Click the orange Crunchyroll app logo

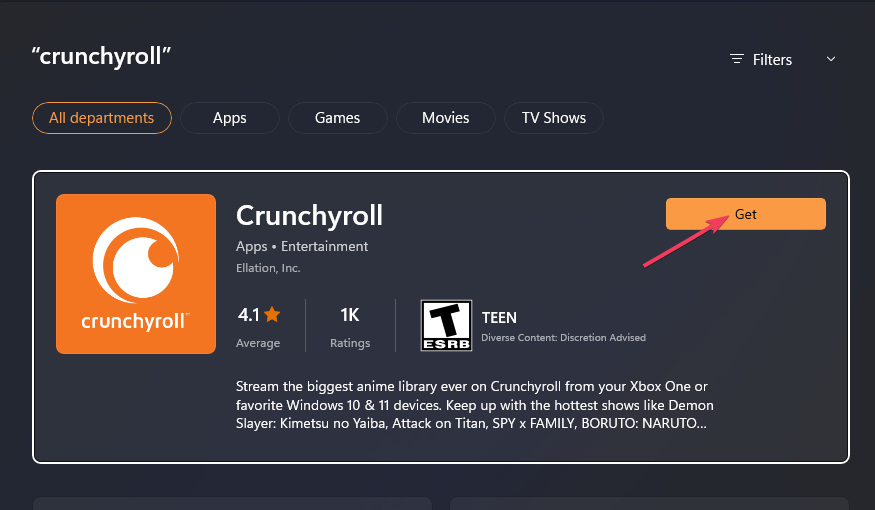[x=136, y=274]
